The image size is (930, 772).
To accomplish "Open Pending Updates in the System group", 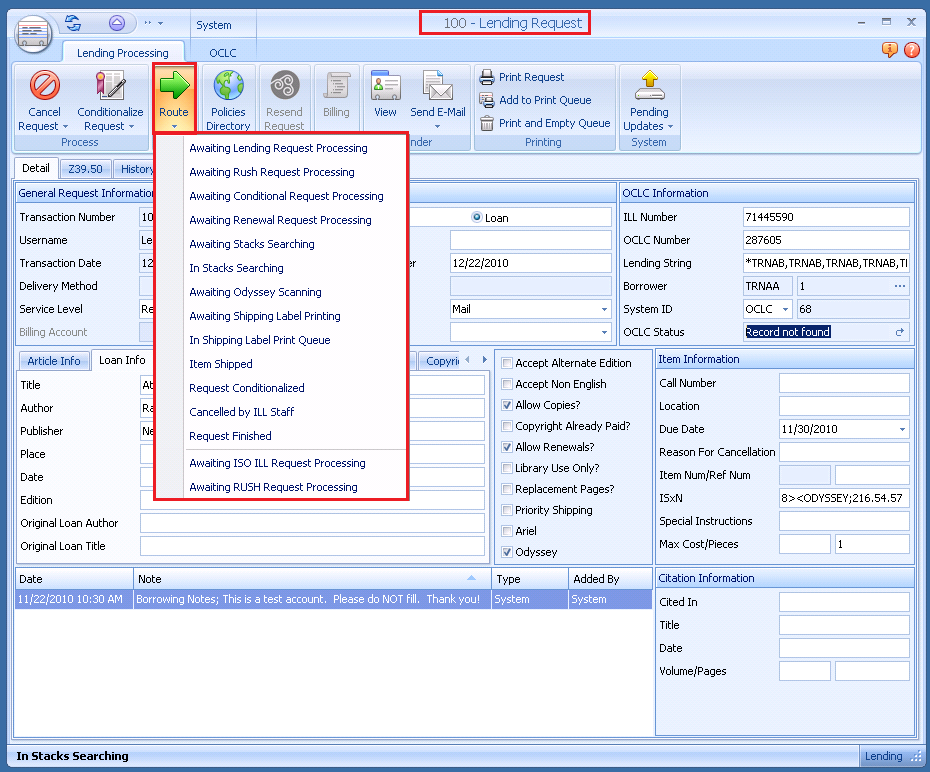I will [x=649, y=86].
